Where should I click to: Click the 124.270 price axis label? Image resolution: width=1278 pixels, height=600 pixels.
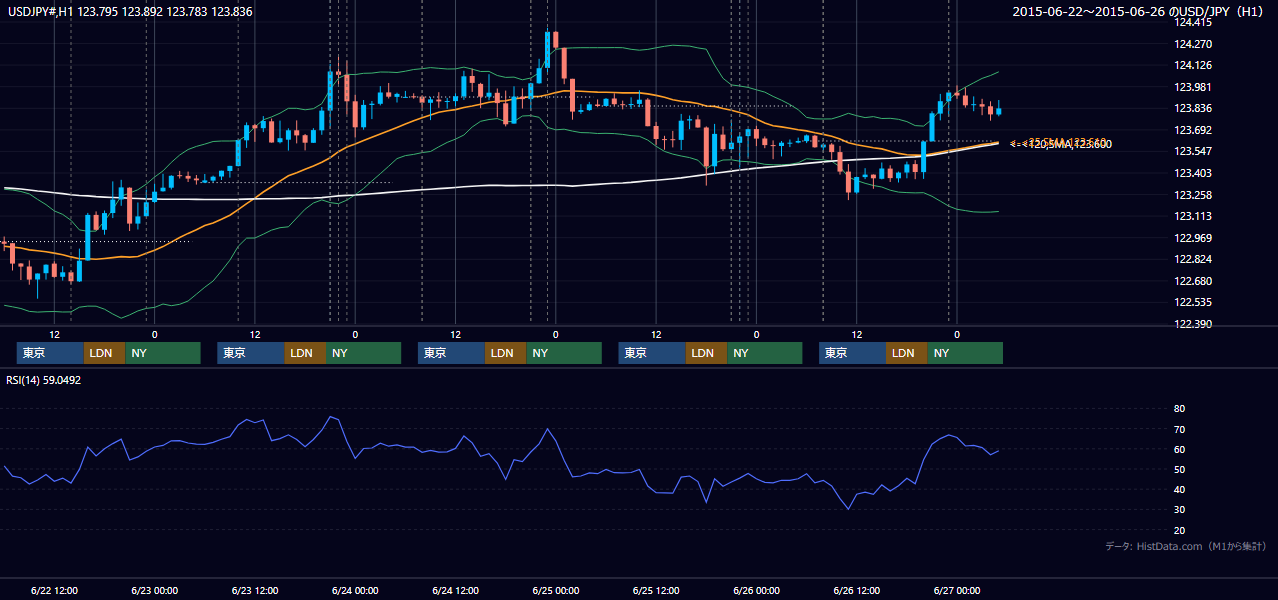(x=1194, y=44)
